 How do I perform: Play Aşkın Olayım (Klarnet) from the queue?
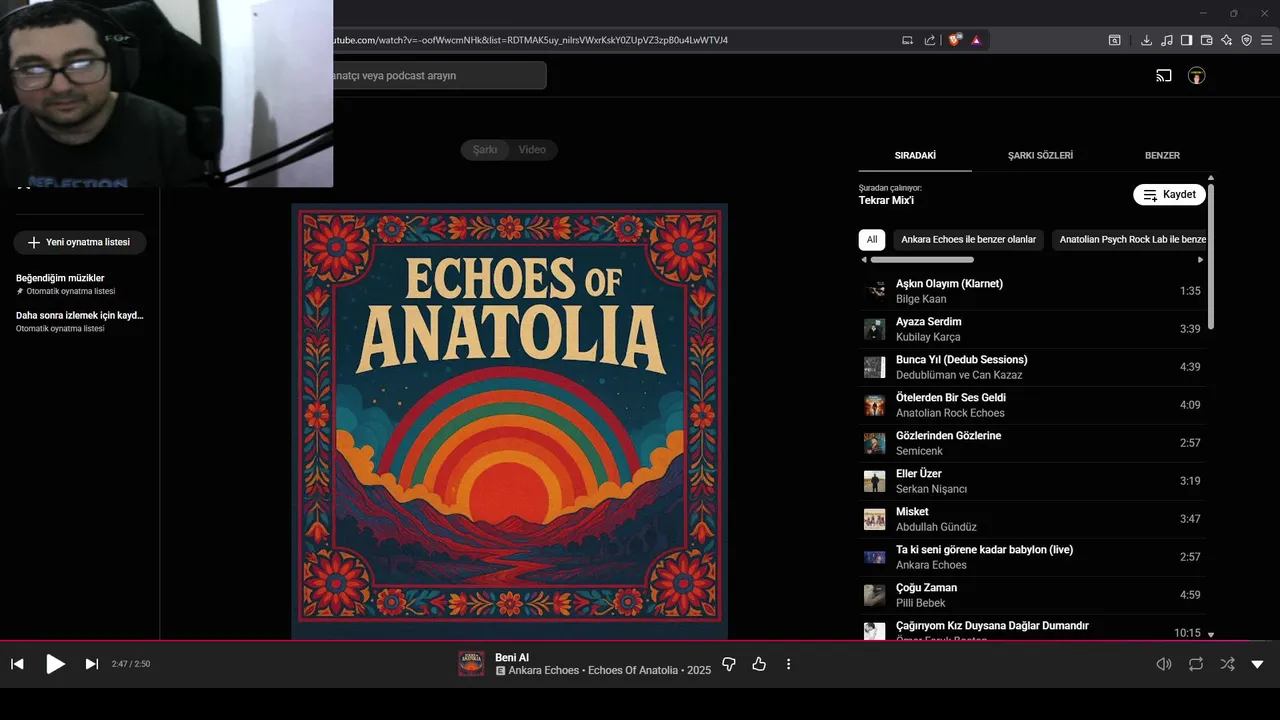(x=1032, y=291)
